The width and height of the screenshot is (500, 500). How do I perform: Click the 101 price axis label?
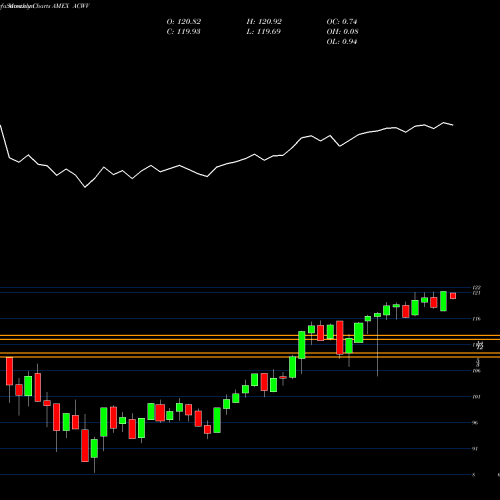click(x=476, y=397)
